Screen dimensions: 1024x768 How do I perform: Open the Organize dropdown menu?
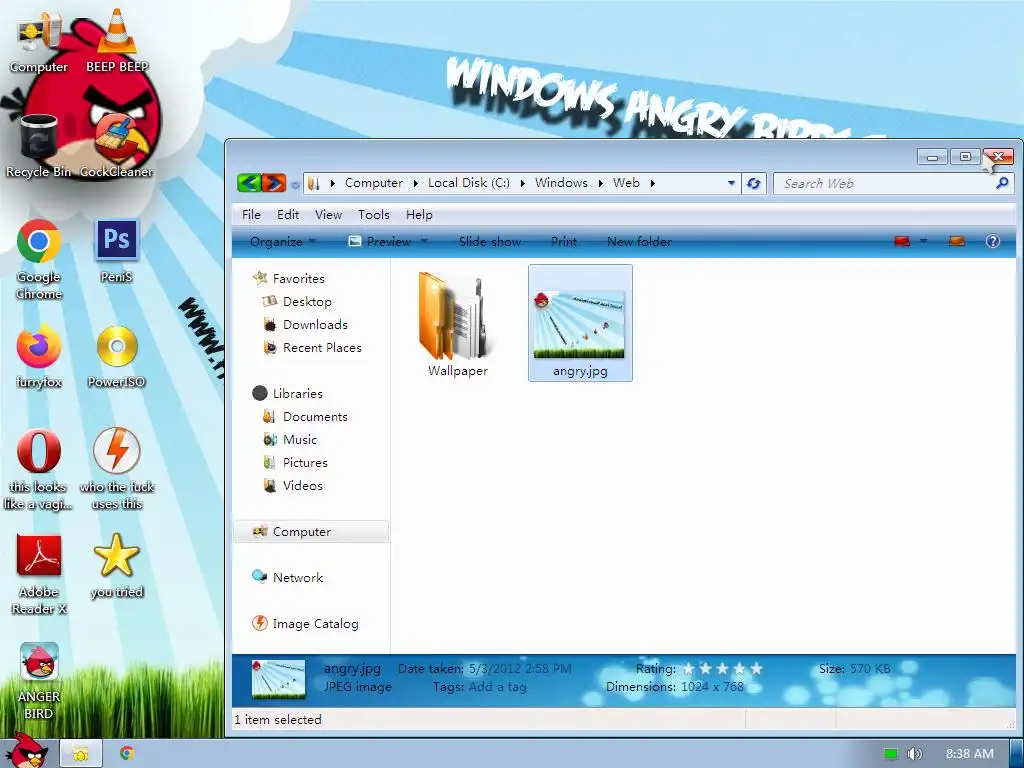coord(282,242)
